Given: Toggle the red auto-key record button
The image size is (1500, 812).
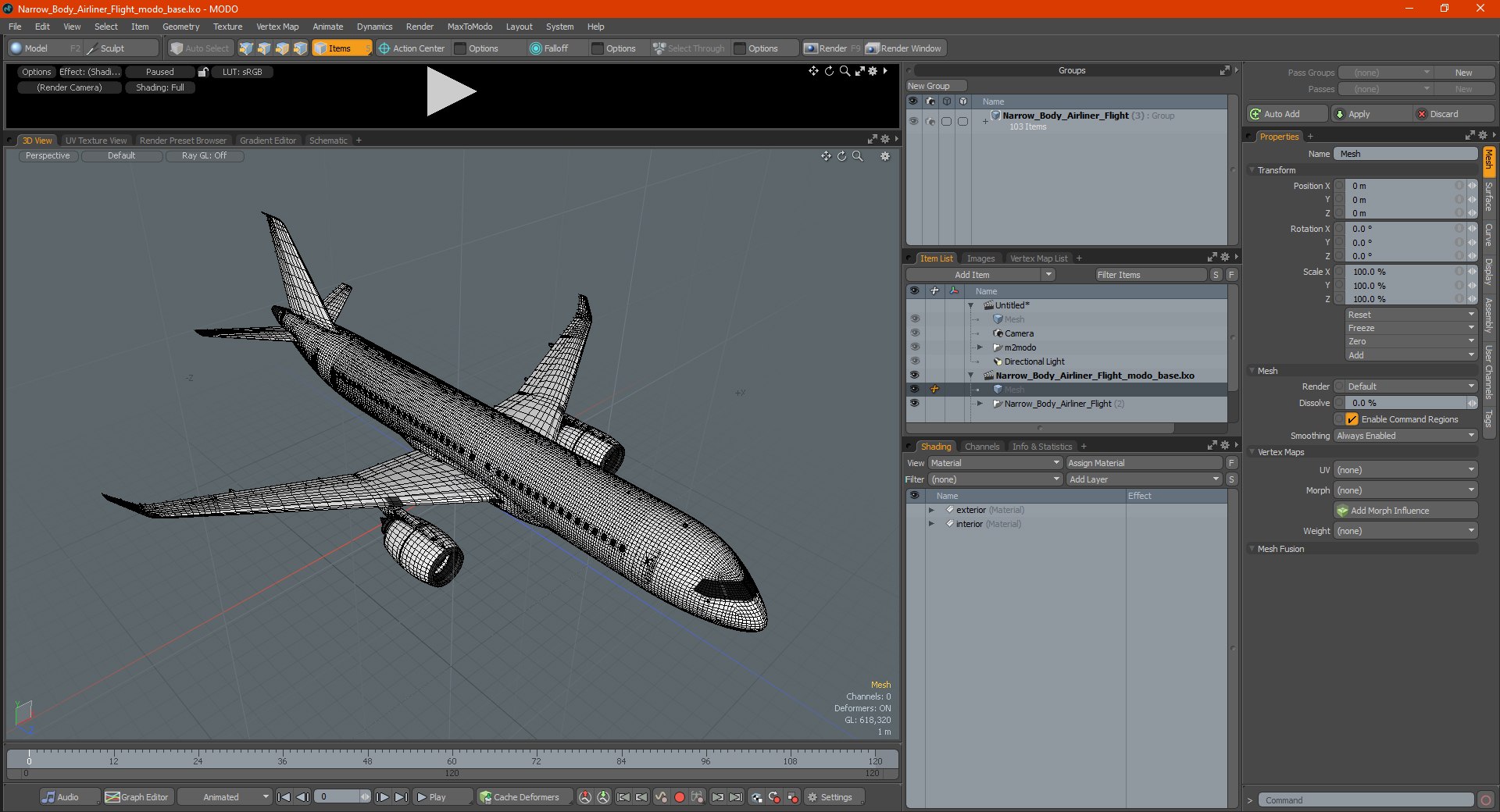Looking at the screenshot, I should tap(680, 797).
